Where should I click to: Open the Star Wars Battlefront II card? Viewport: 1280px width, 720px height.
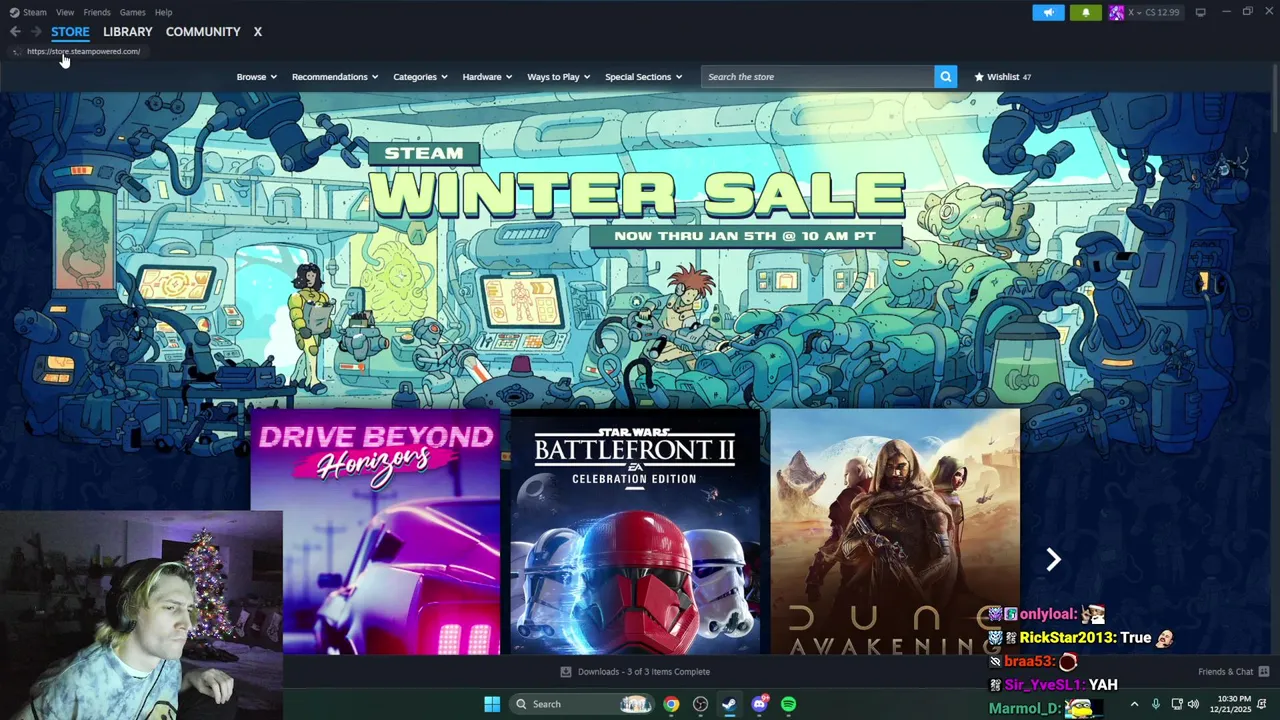(x=635, y=531)
